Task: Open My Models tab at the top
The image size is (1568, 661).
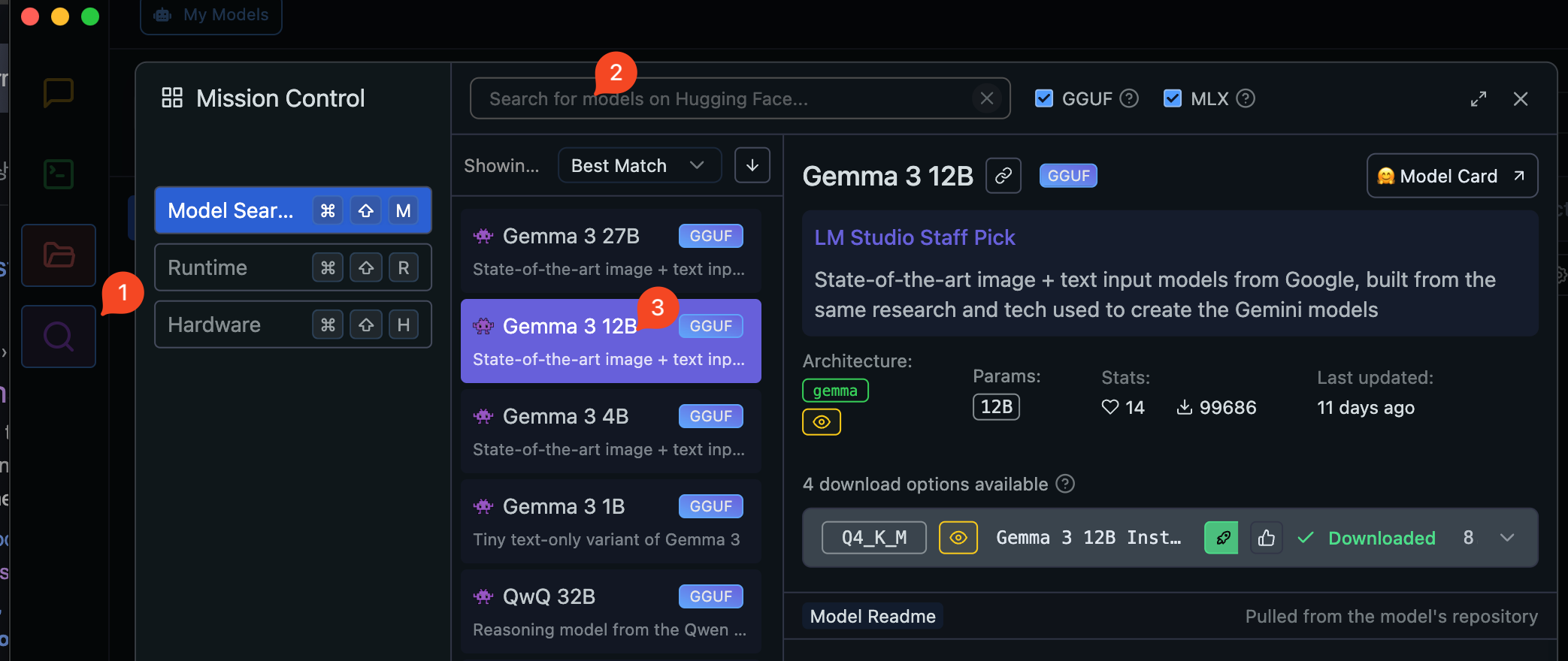Action: [211, 15]
